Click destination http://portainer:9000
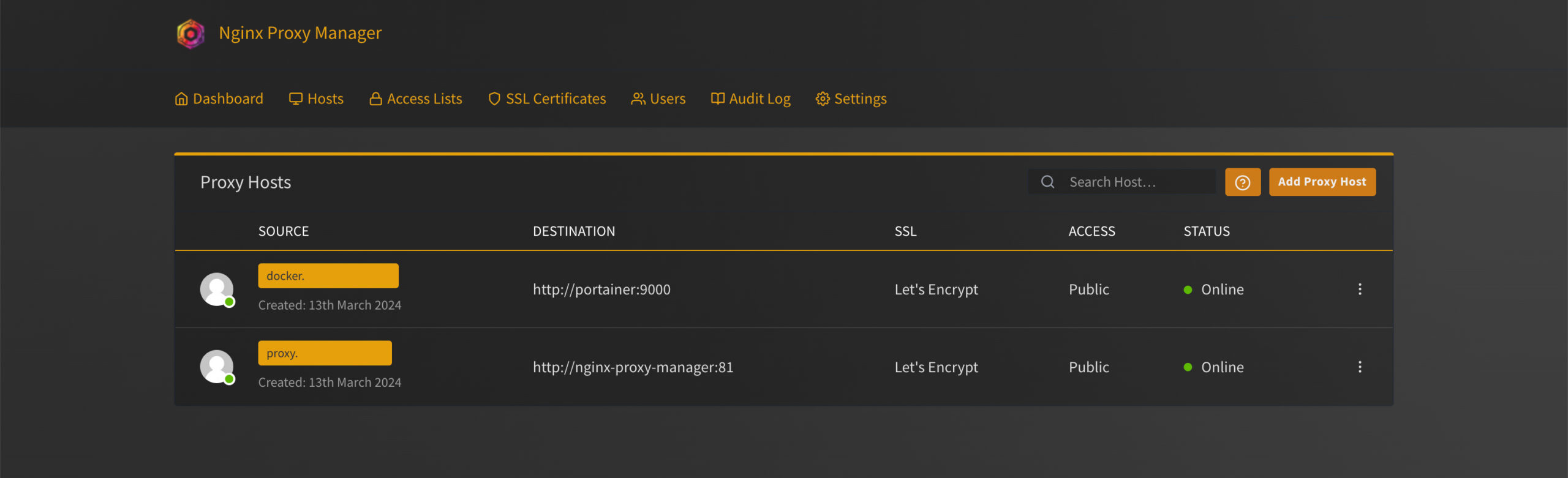1568x478 pixels. point(601,289)
